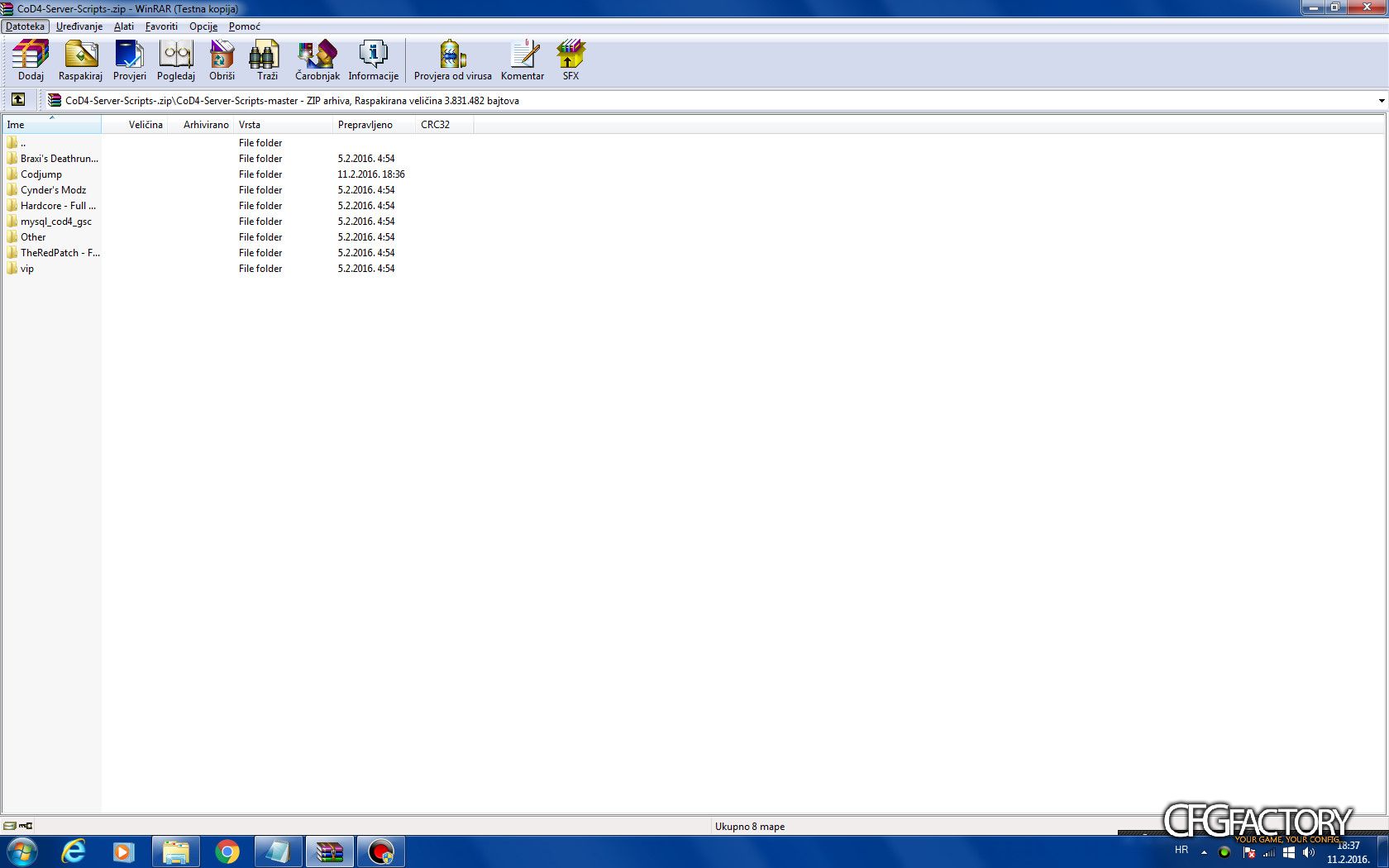This screenshot has width=1389, height=868.
Task: Select the 'Other' folder name
Action: (33, 236)
